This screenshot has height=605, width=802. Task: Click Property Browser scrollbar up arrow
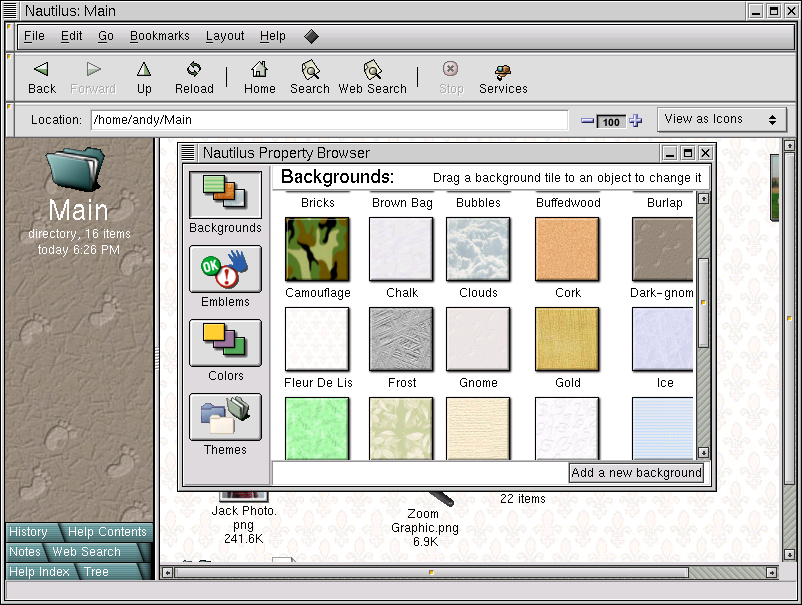tap(703, 198)
